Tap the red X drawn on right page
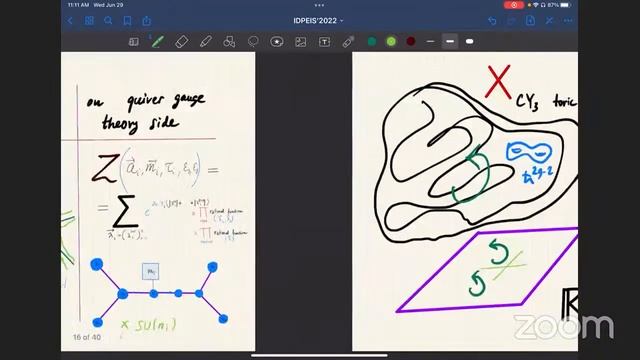Image resolution: width=640 pixels, height=360 pixels. click(498, 82)
